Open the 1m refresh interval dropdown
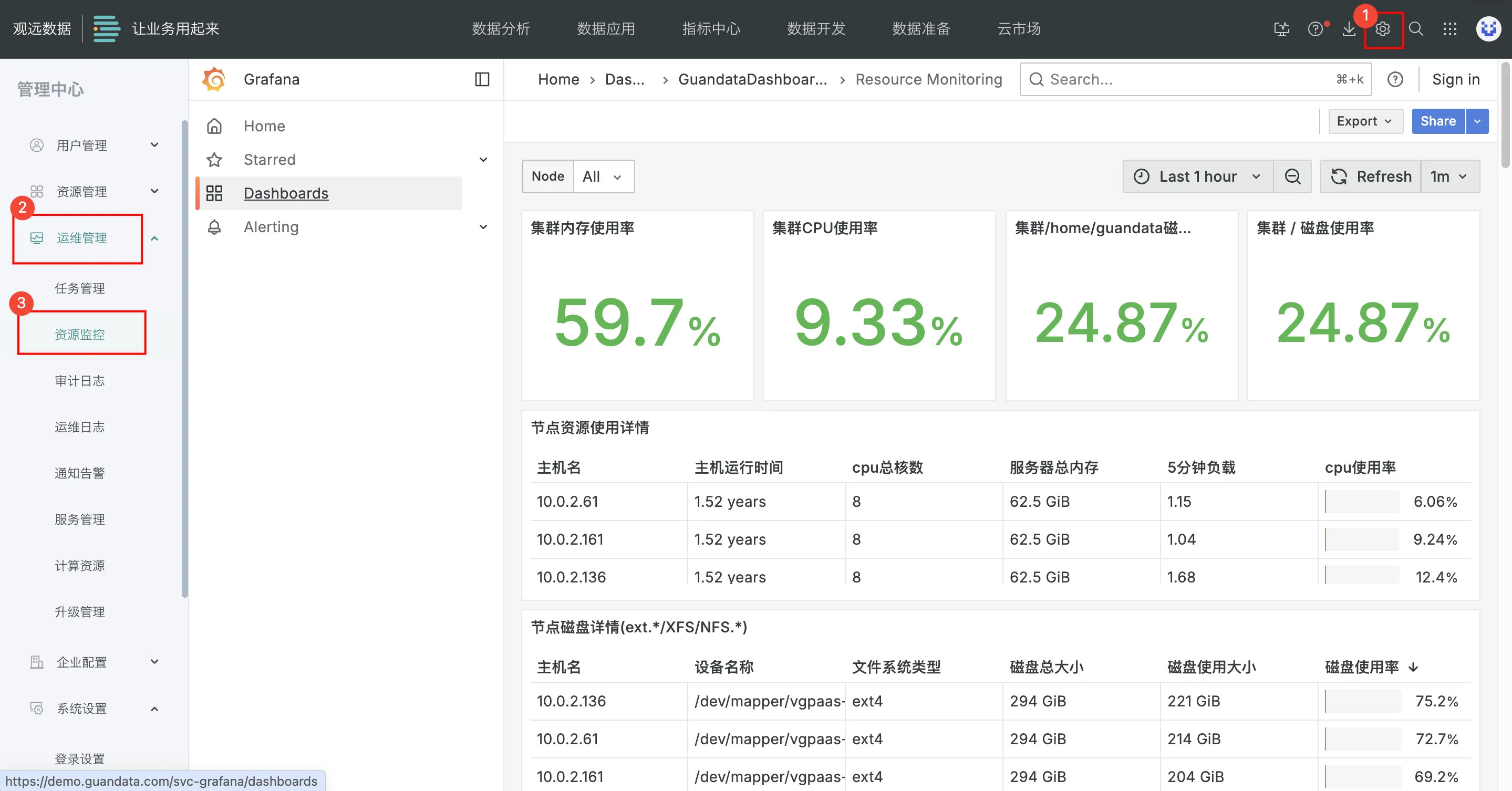The image size is (1512, 791). click(x=1449, y=176)
